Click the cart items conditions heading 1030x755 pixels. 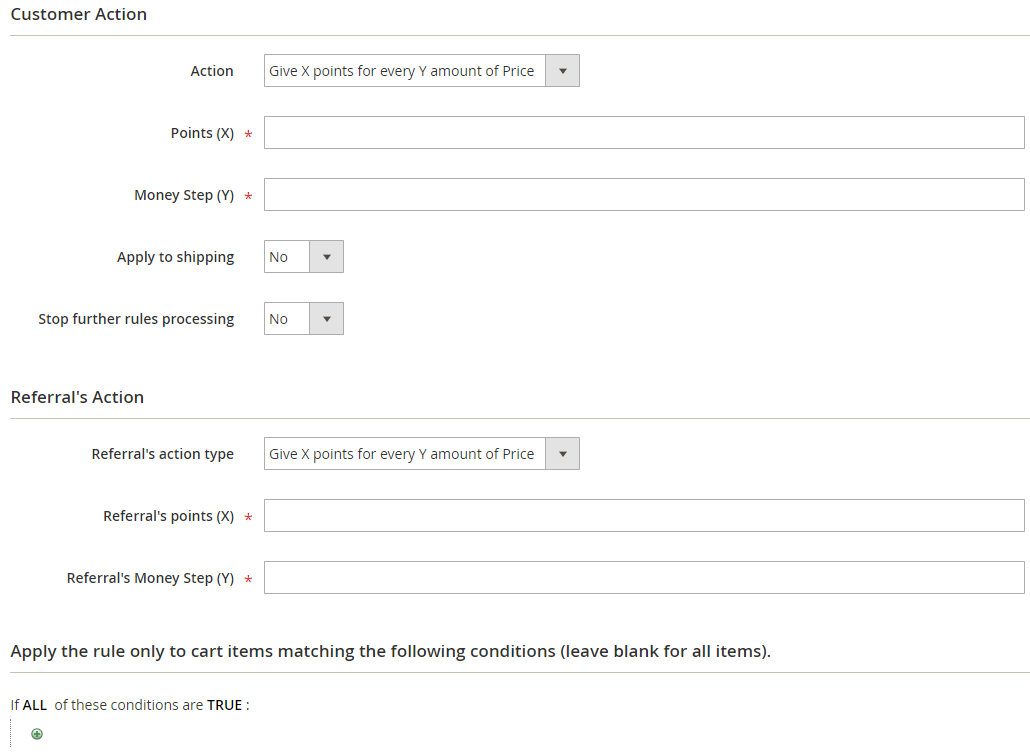(x=390, y=651)
